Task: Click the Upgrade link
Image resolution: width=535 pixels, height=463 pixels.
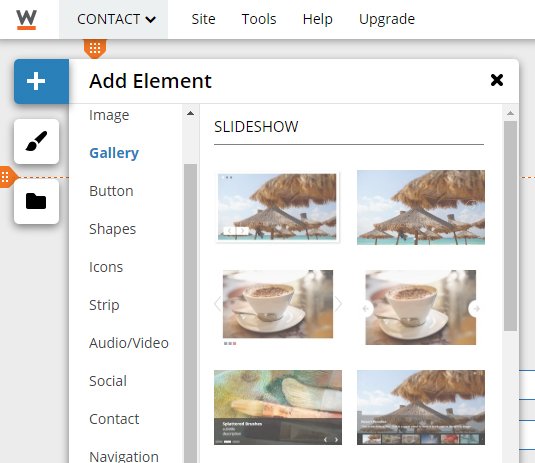Action: click(387, 19)
